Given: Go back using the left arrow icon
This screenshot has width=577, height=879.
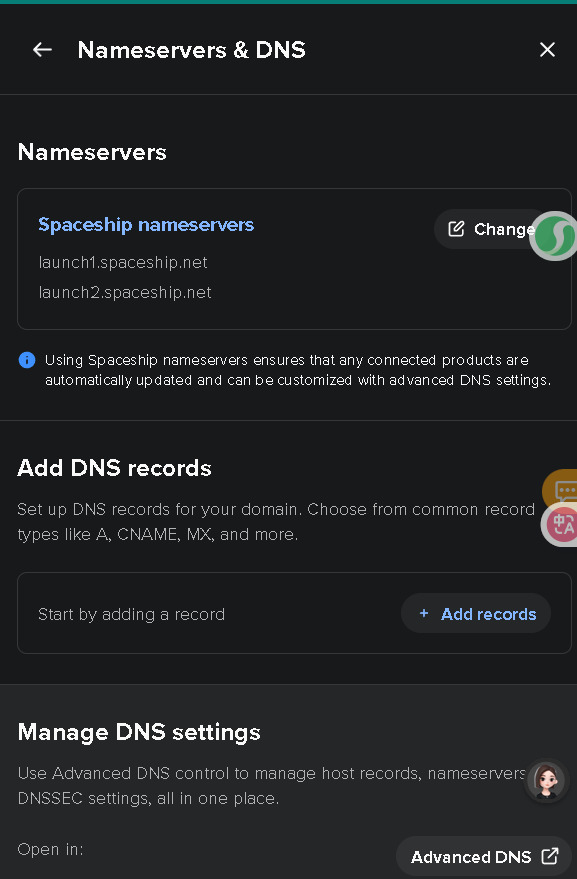Looking at the screenshot, I should (42, 50).
